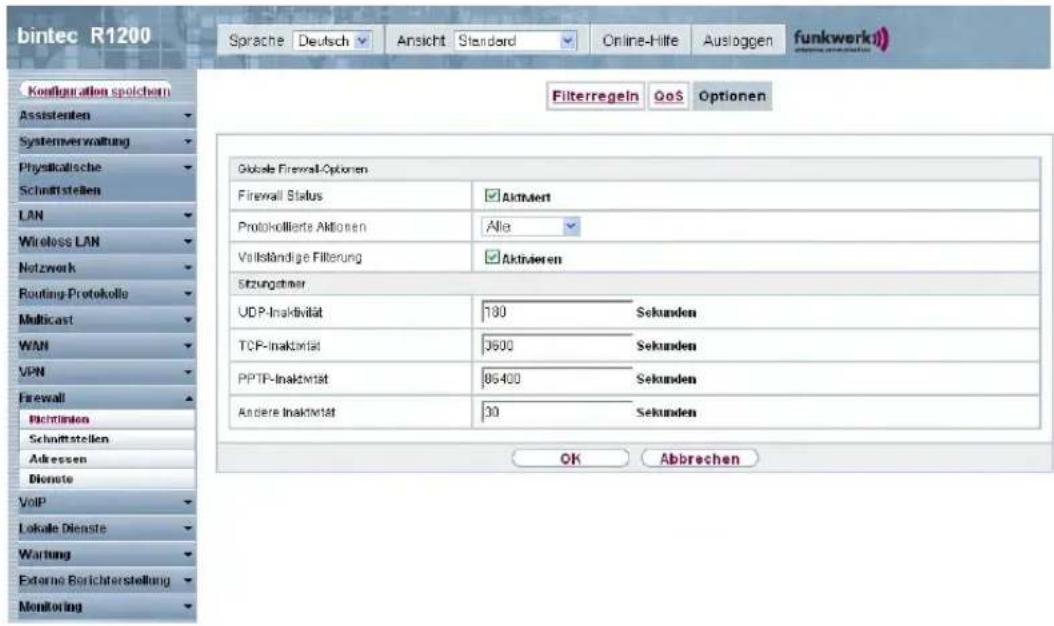The image size is (1054, 626).
Task: Click the Protokollierte Aktionen label
Action: point(302,227)
